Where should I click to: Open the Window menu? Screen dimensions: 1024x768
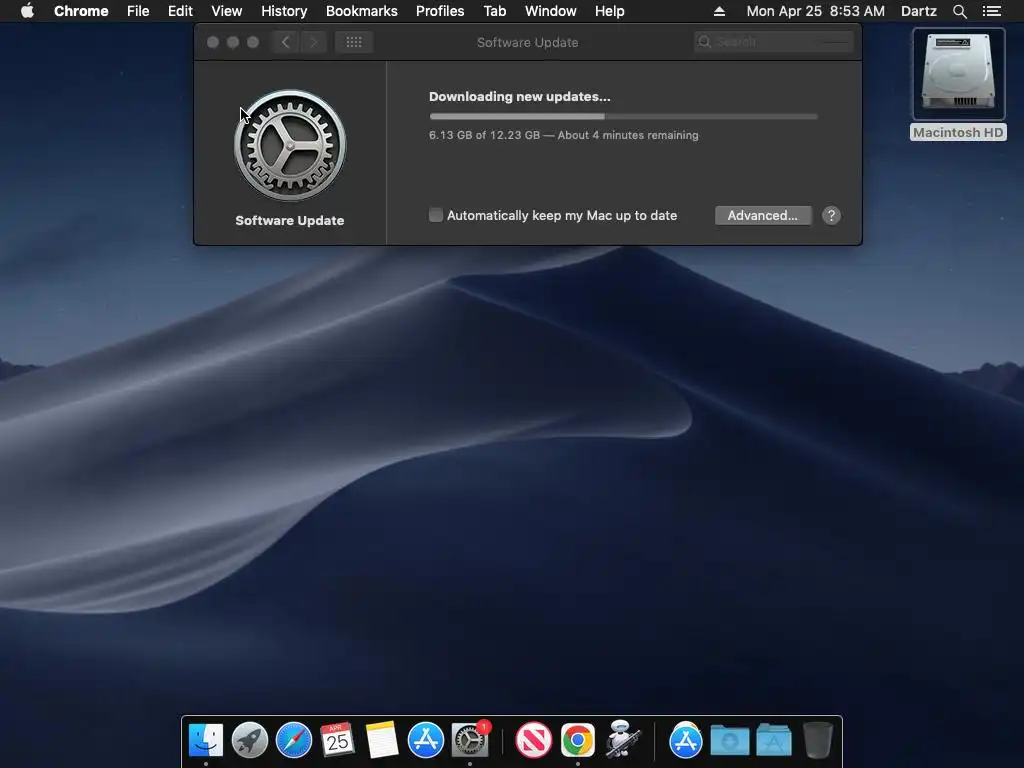pos(551,11)
